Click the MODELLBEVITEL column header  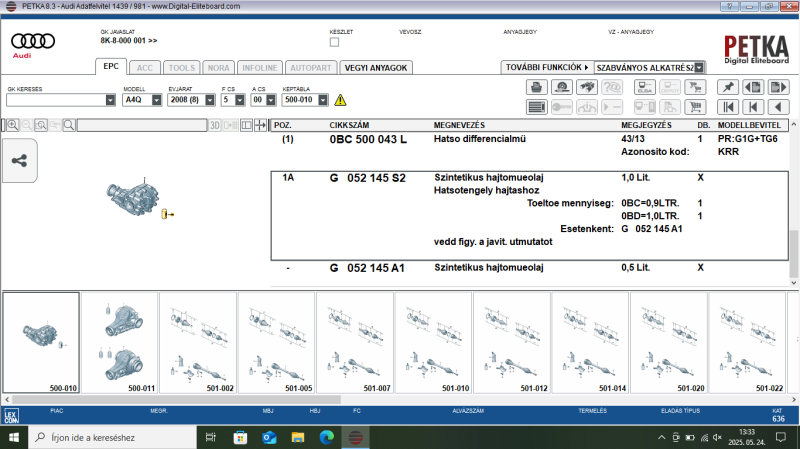tap(749, 125)
